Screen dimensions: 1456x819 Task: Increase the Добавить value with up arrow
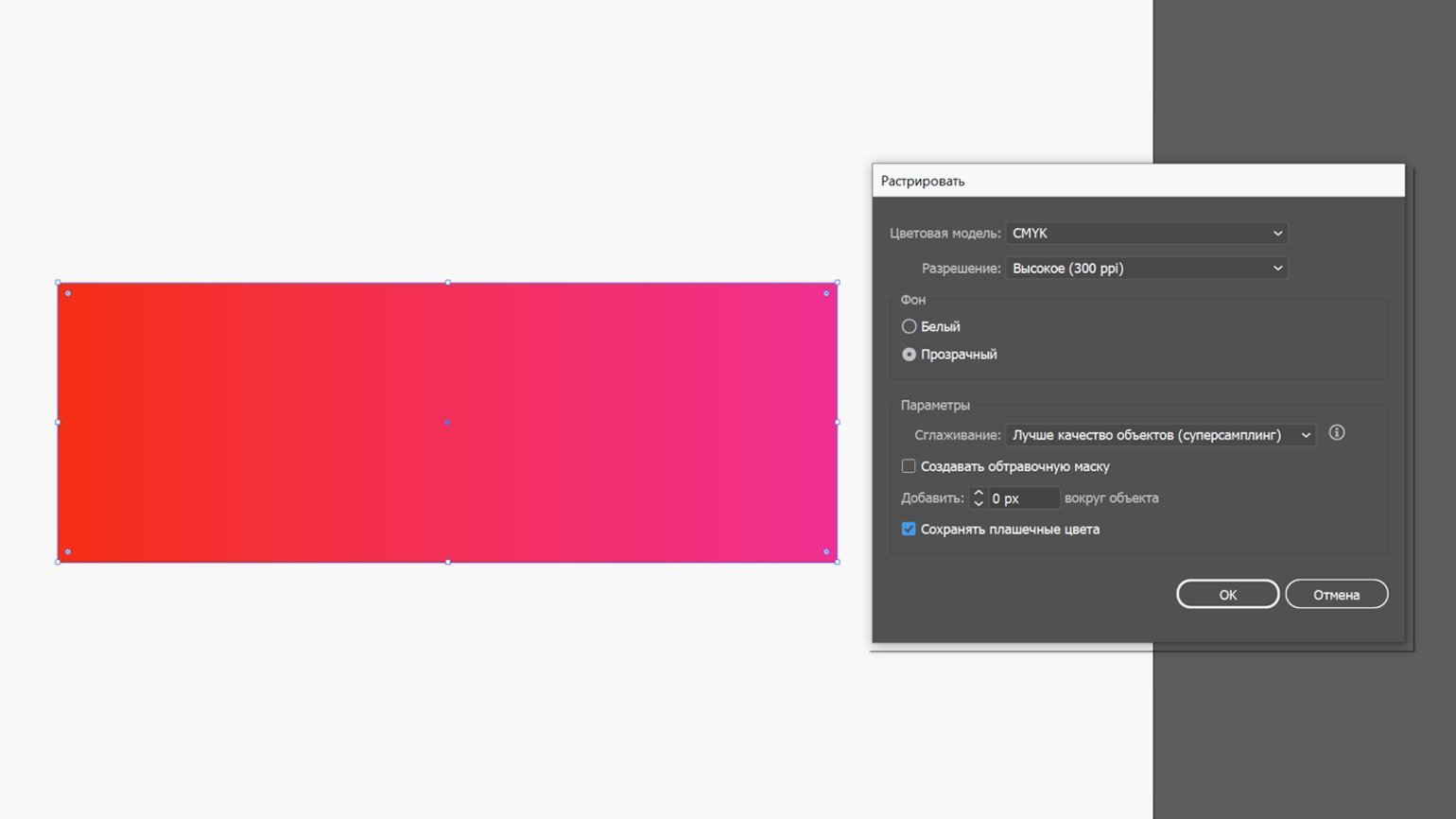(x=979, y=493)
